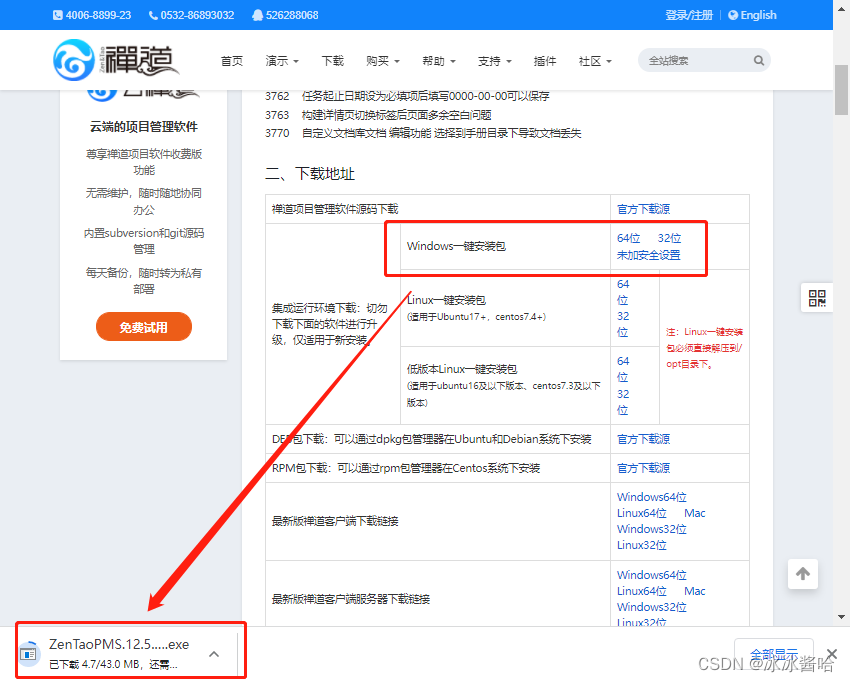Click Windows32位 in the client server row
Viewport: 850px width, 682px height.
(x=652, y=607)
